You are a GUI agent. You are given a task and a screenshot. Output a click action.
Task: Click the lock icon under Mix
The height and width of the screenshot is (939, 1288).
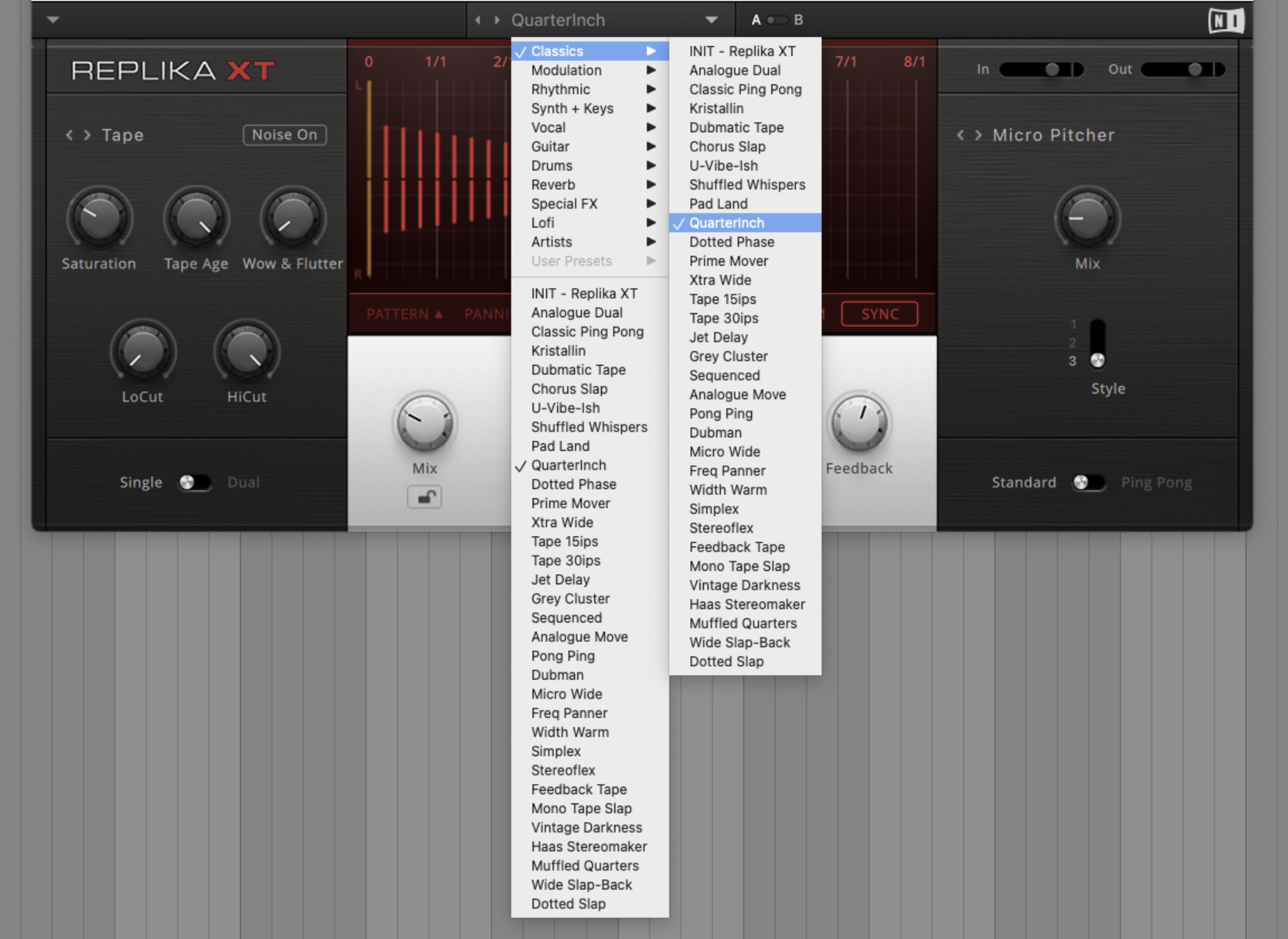pyautogui.click(x=425, y=496)
